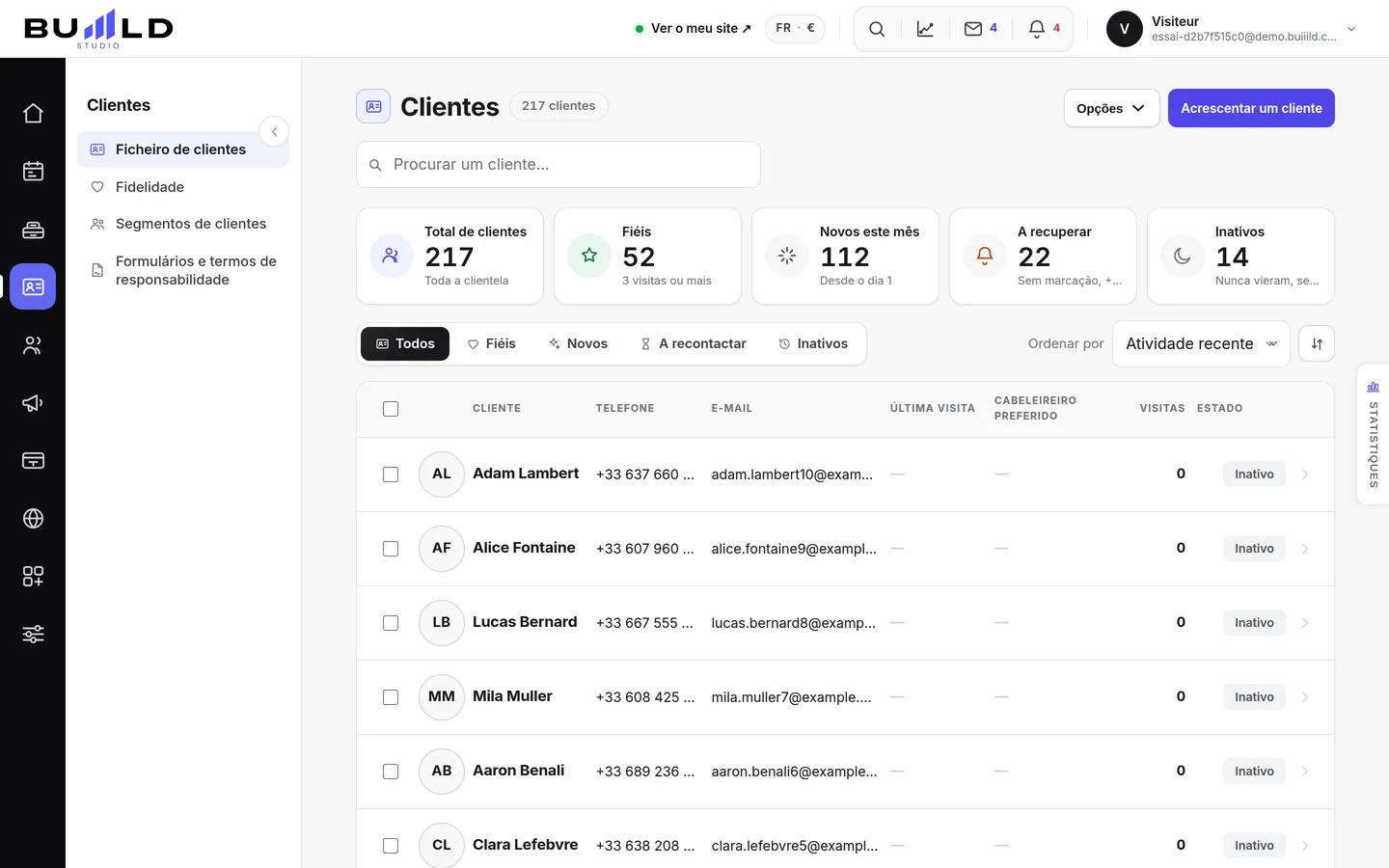1389x868 pixels.
Task: Click the Novos este mês stat card
Action: tap(845, 257)
